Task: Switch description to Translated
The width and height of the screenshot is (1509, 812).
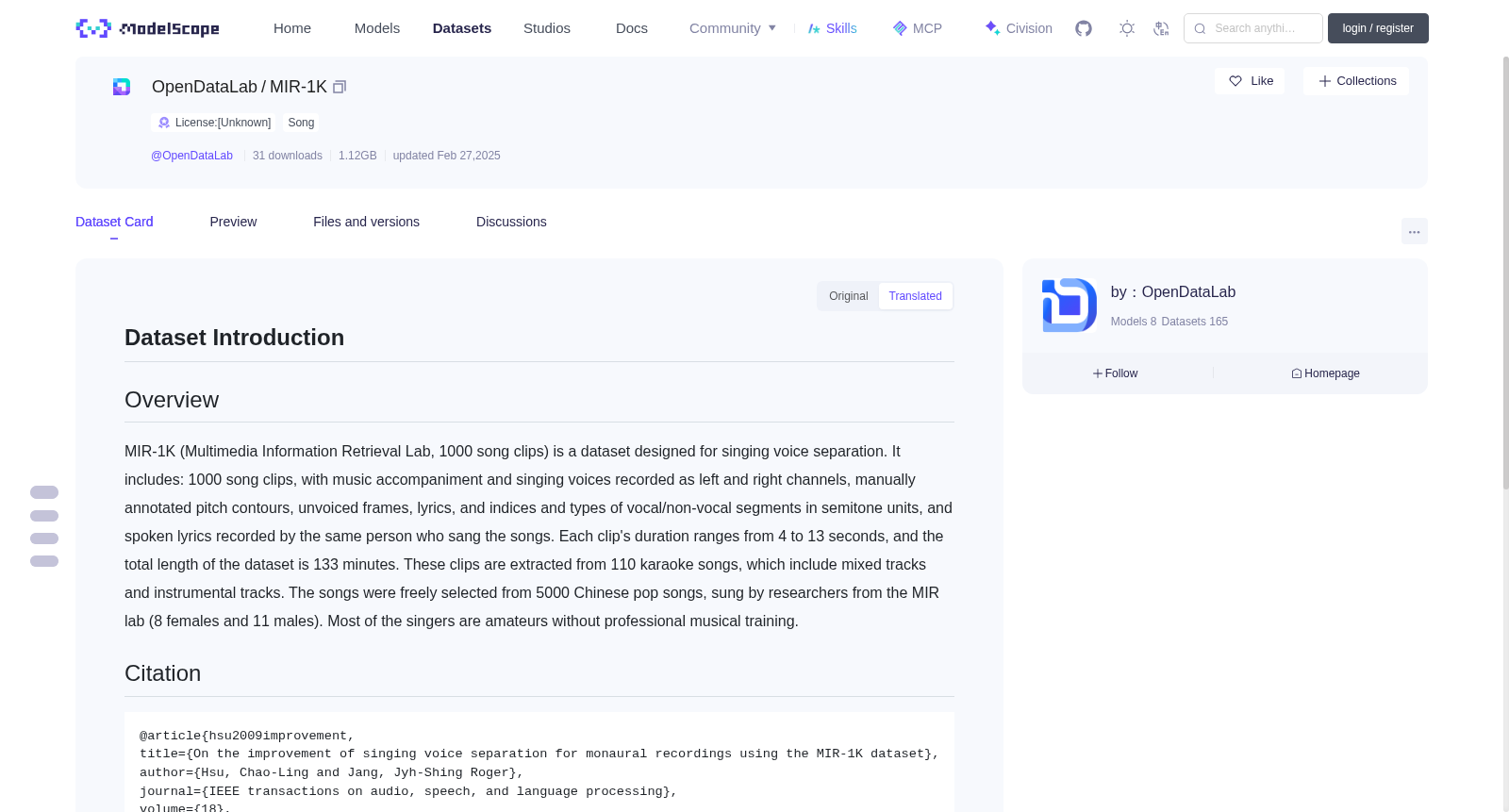Action: click(x=915, y=296)
